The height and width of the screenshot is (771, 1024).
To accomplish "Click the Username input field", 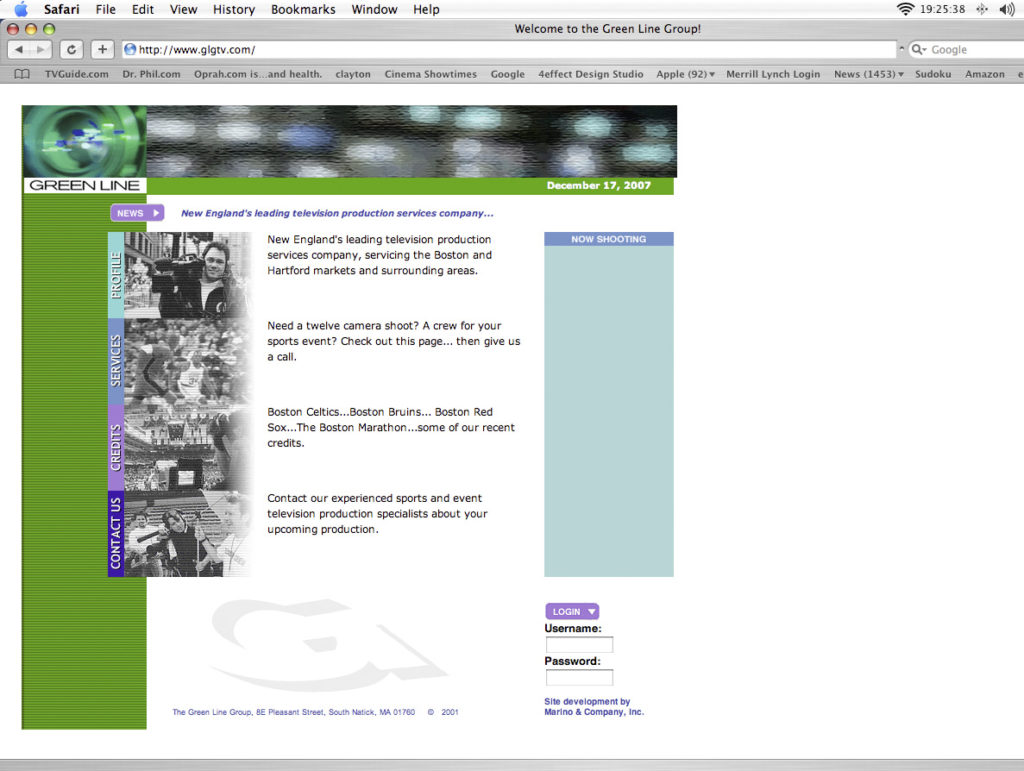I will click(x=579, y=645).
